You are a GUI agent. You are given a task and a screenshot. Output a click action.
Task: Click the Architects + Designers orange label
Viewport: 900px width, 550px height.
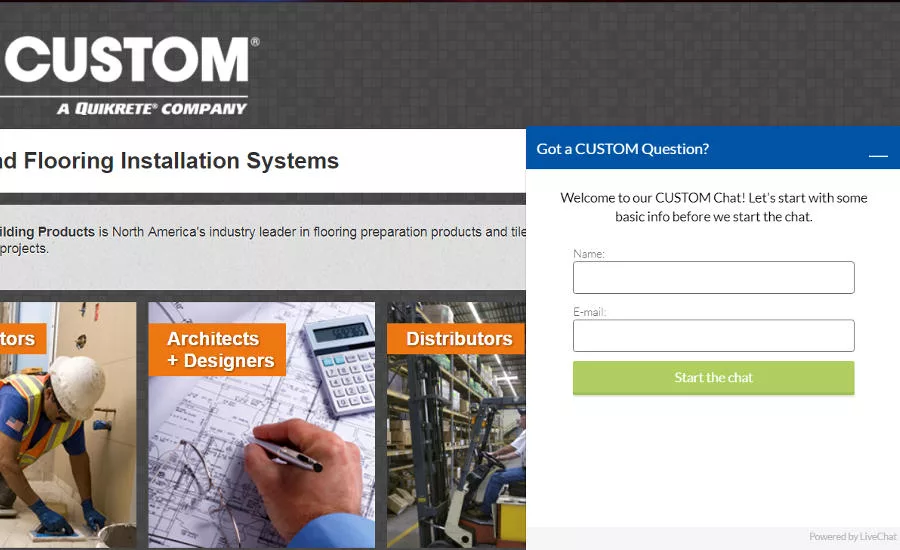217,350
